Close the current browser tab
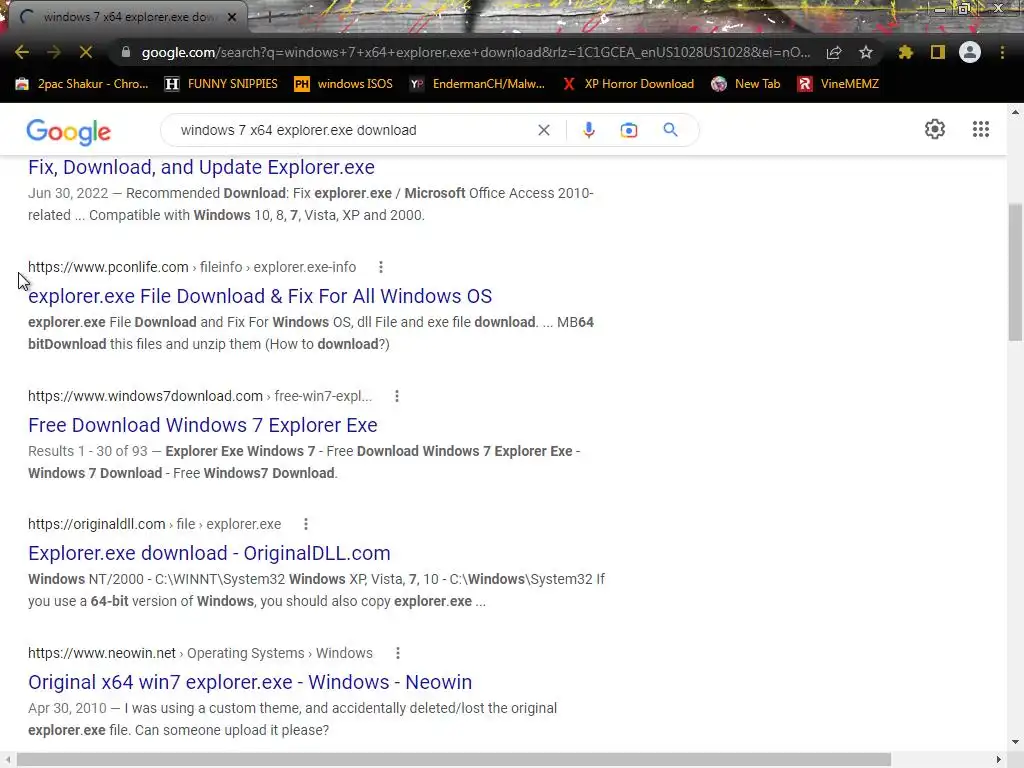 tap(232, 17)
